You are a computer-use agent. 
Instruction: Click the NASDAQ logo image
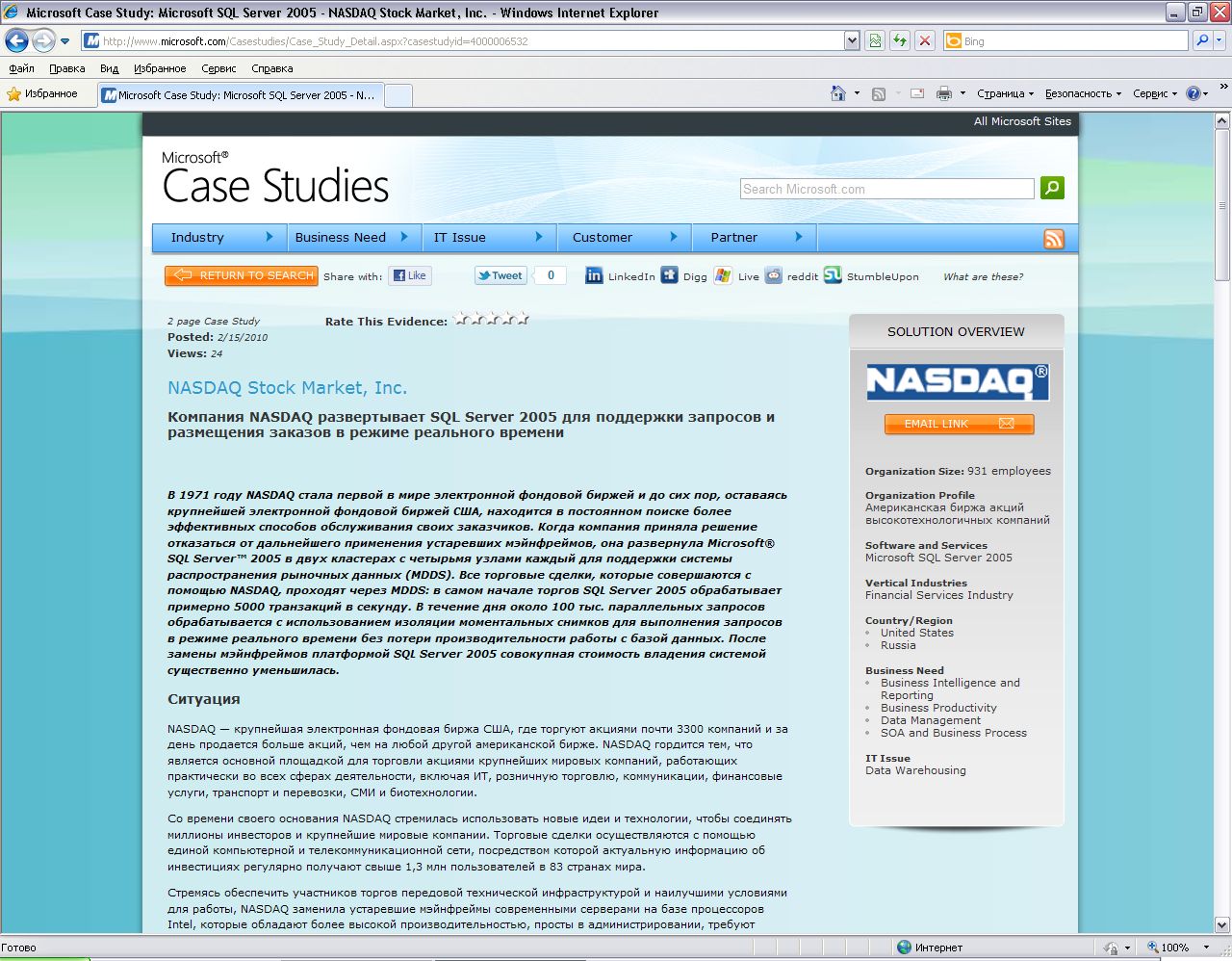click(958, 381)
